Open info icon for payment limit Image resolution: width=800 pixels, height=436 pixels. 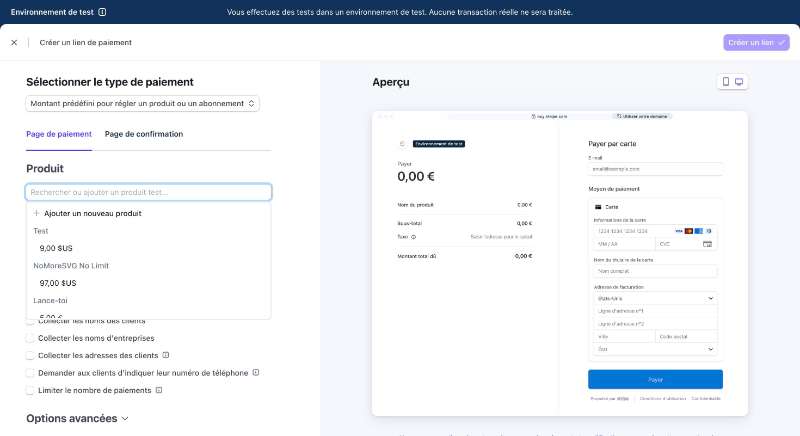(159, 390)
